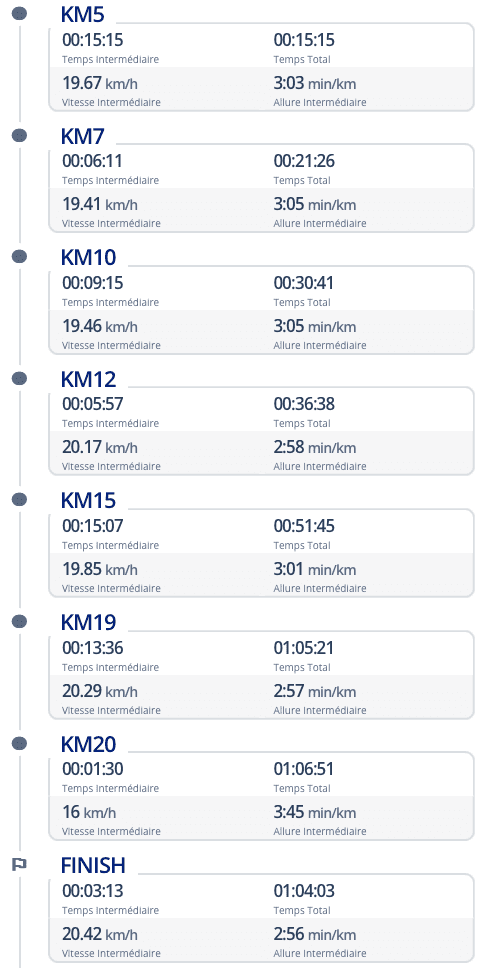Viewport: 481px width, 968px height.
Task: Click the KM5 pace 3:03 min/km
Action: [x=315, y=83]
